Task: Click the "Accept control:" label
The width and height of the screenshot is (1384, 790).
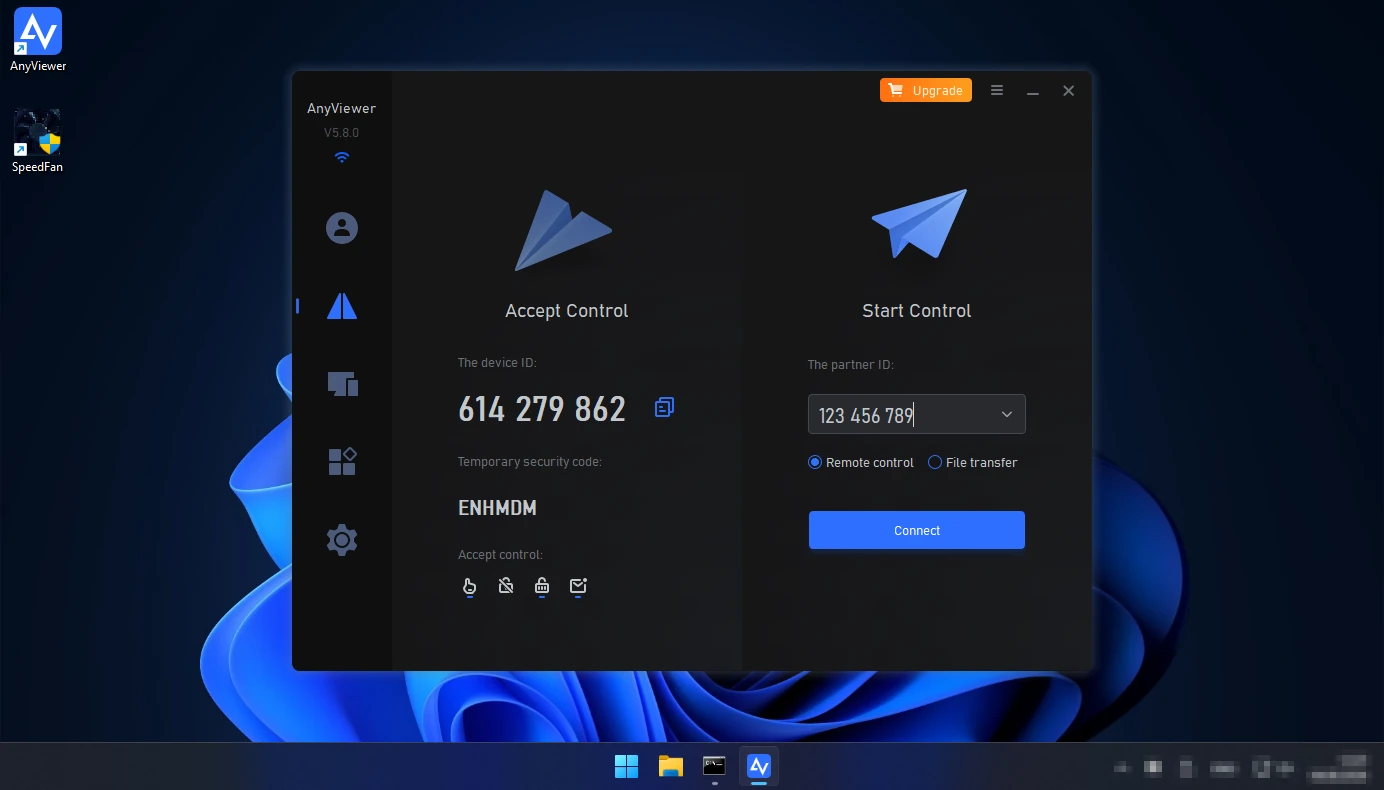Action: [500, 555]
